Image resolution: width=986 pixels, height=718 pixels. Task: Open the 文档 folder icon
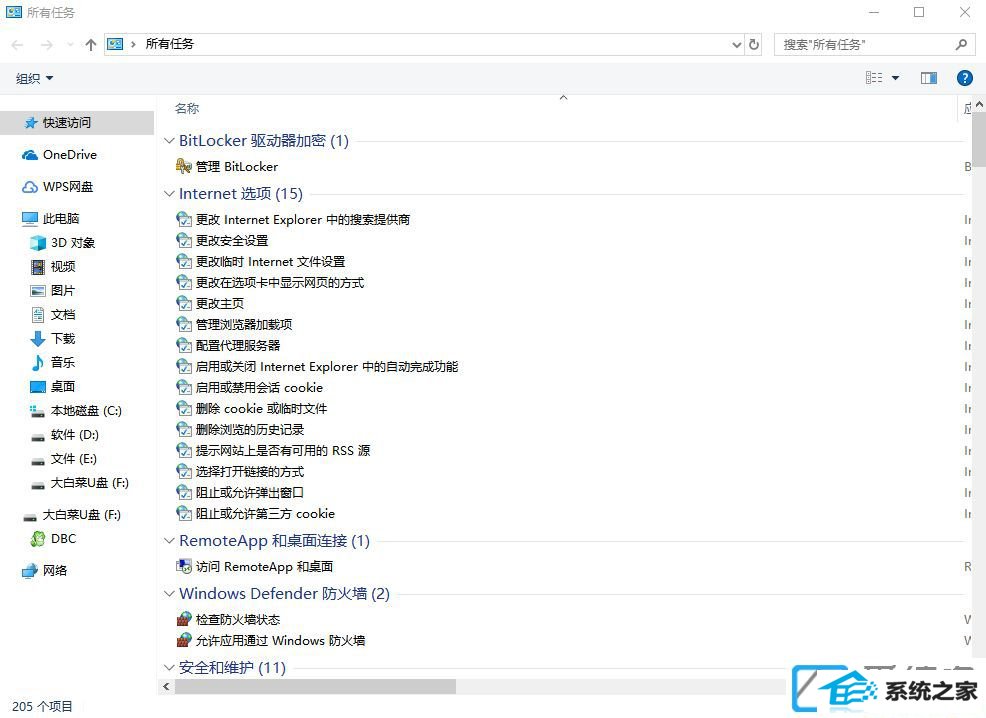point(38,314)
